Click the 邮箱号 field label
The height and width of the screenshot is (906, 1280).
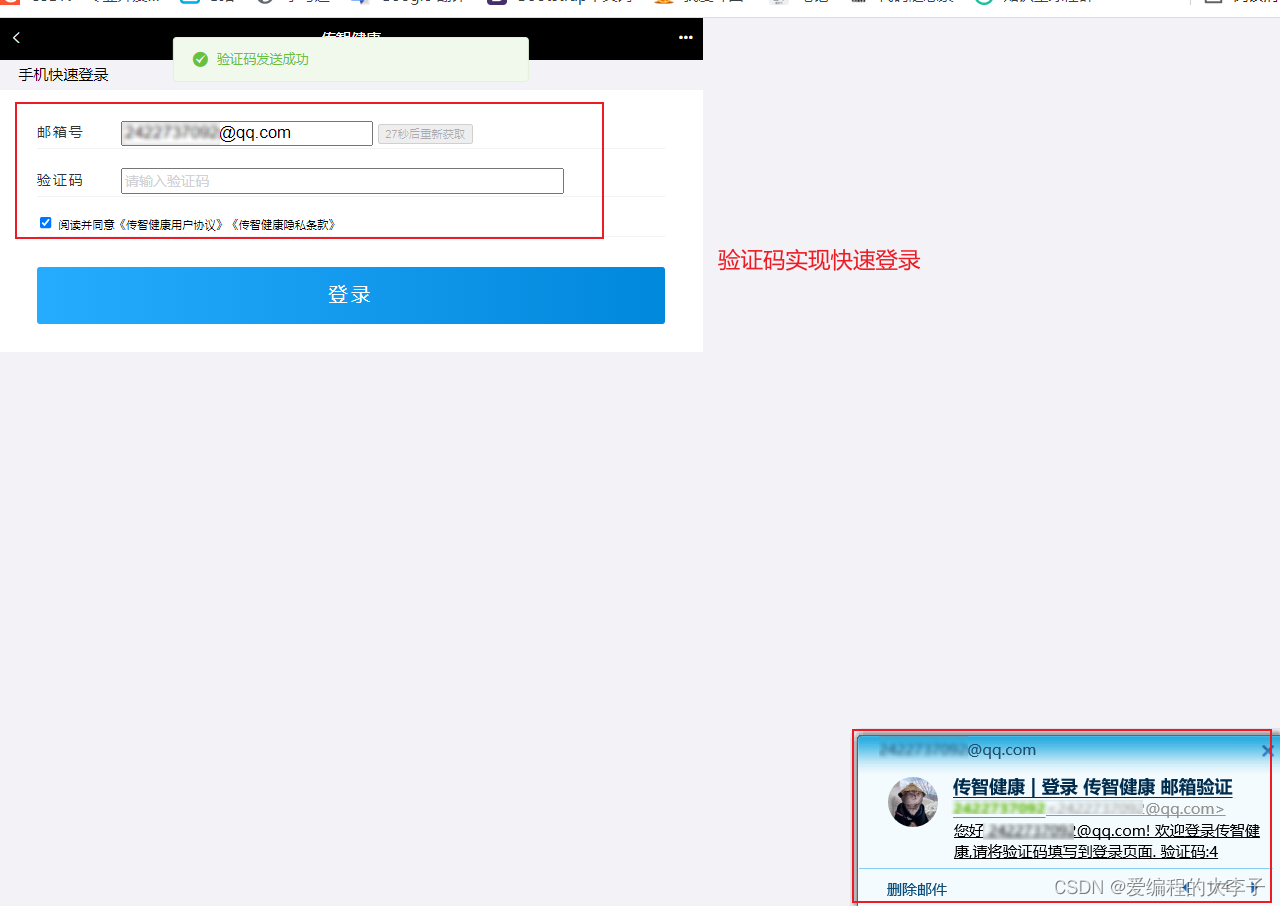(60, 132)
